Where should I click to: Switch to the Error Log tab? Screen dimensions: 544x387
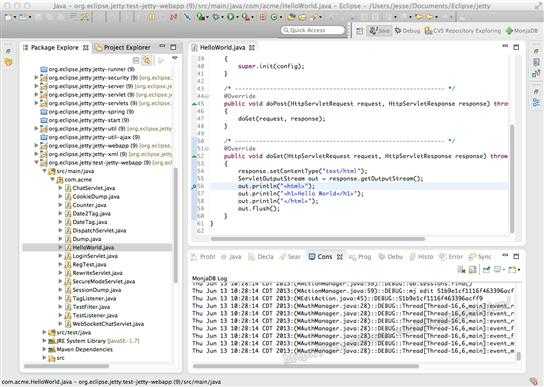[451, 257]
